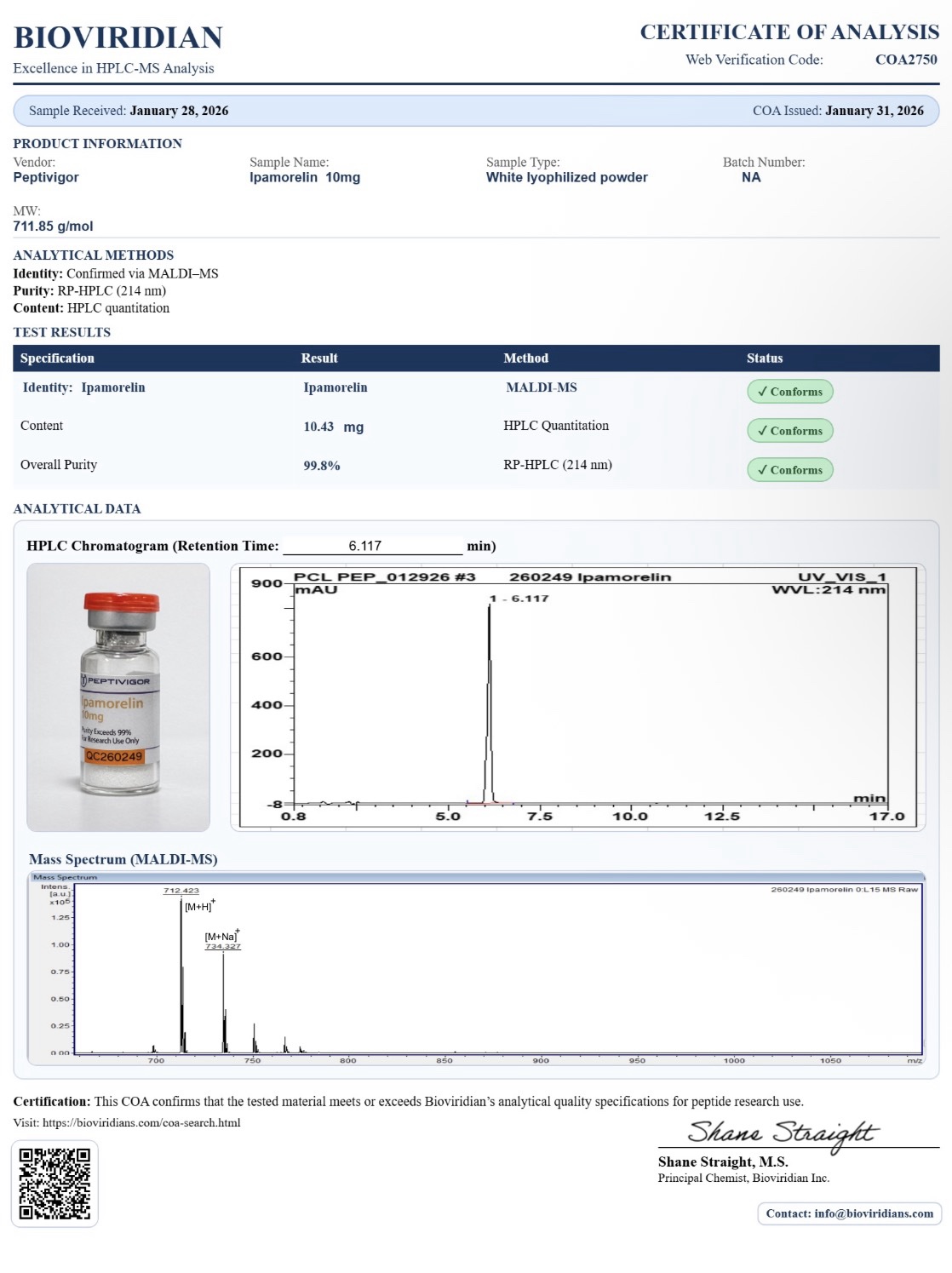Image resolution: width=952 pixels, height=1273 pixels.
Task: Click the Ipamorelin vial photo
Action: click(118, 697)
